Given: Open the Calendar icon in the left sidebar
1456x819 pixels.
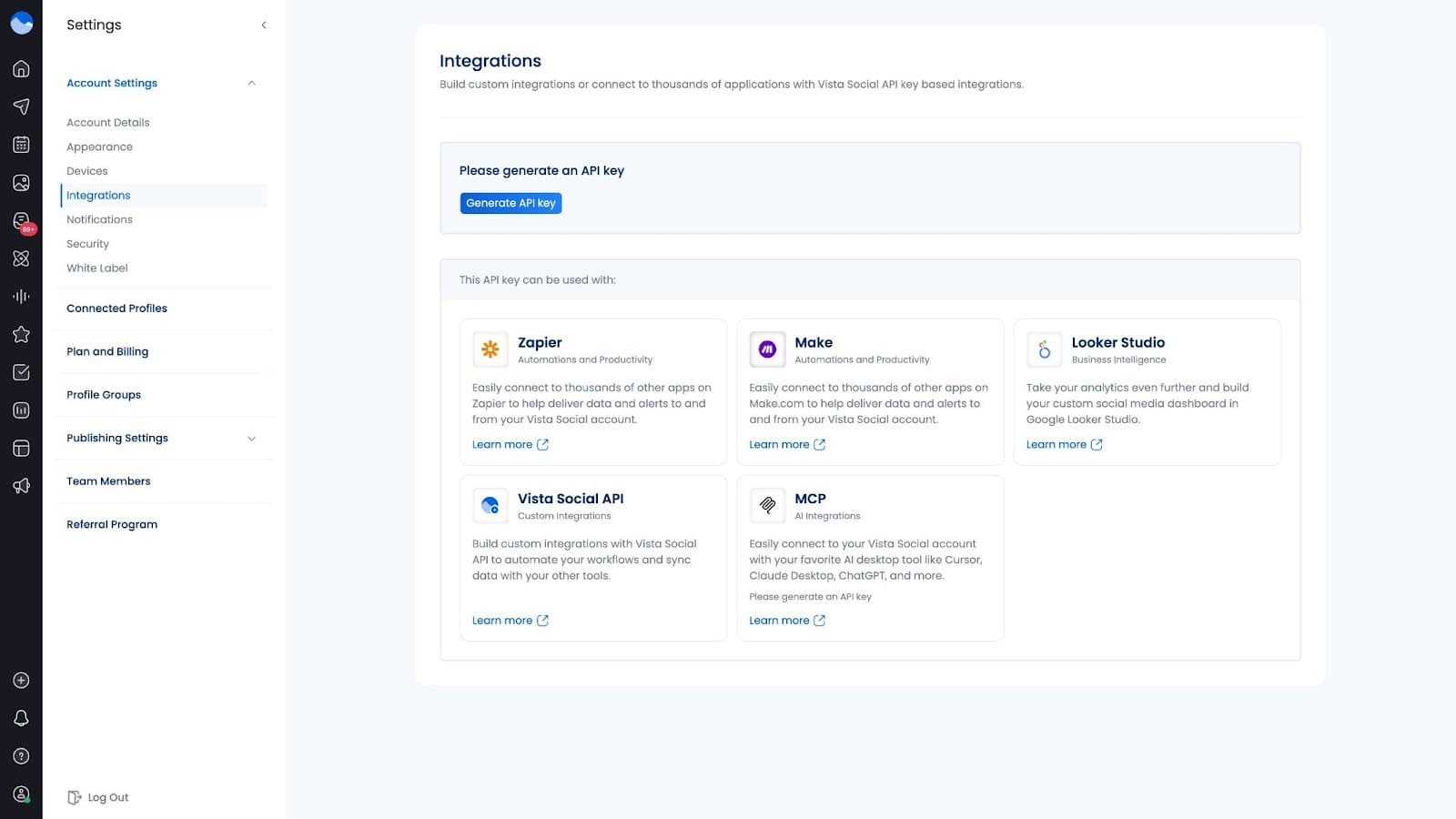Looking at the screenshot, I should click(20, 144).
